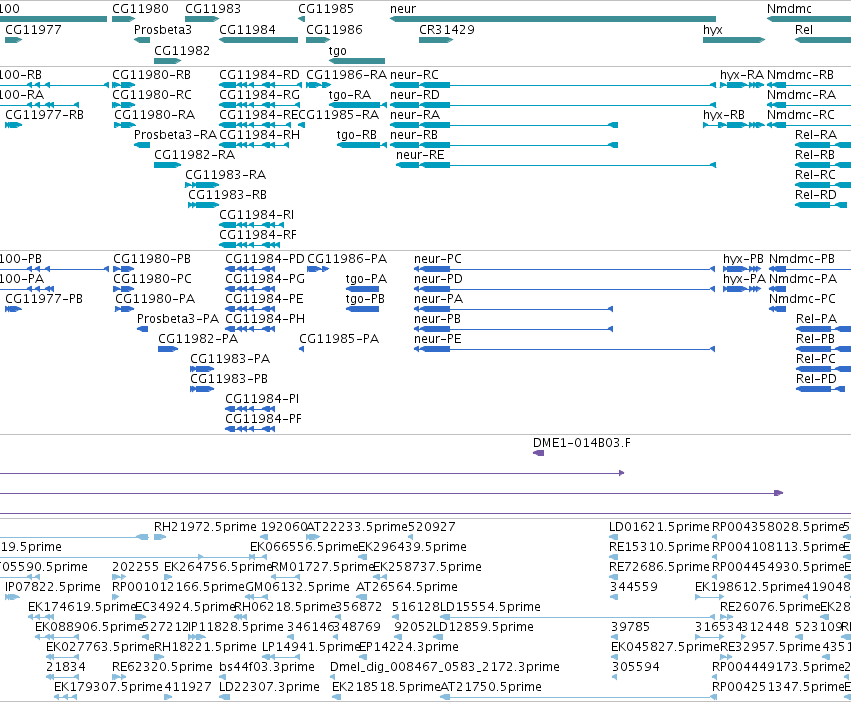Click protein CG11985-PA
Screen dimensions: 851x702
point(339,339)
